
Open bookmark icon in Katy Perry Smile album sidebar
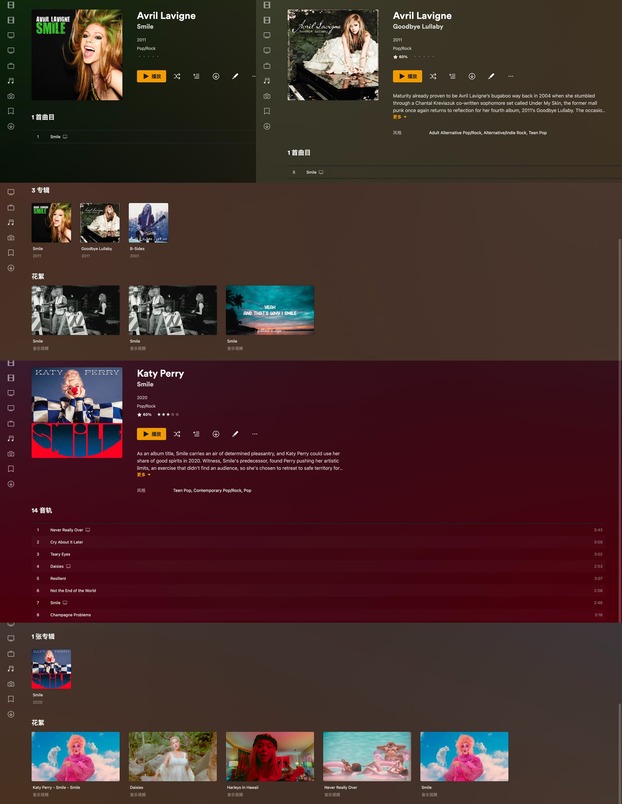[x=11, y=469]
